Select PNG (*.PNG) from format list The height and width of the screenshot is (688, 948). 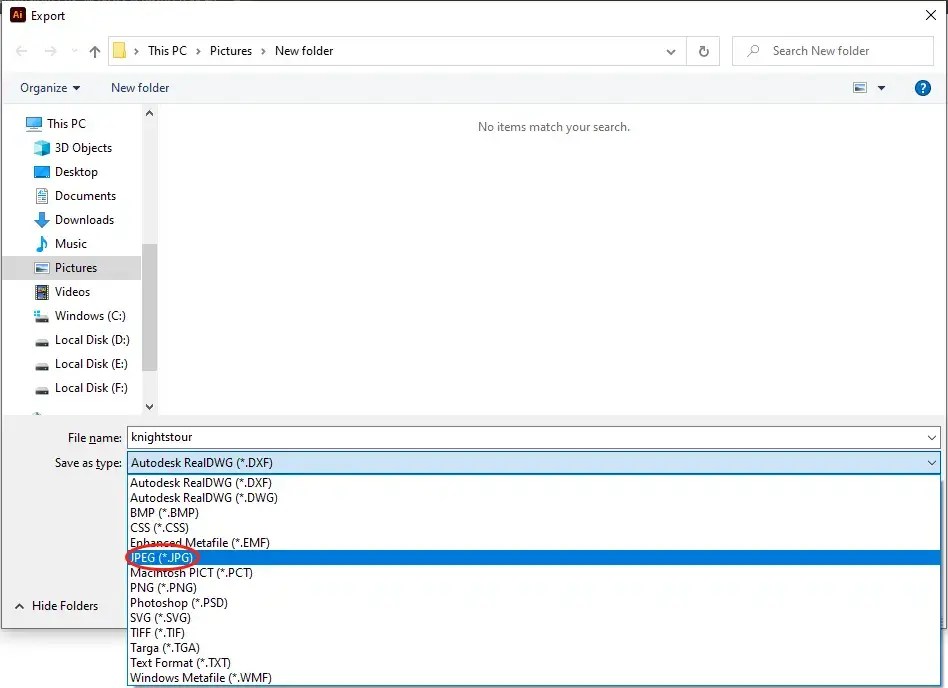coord(164,587)
